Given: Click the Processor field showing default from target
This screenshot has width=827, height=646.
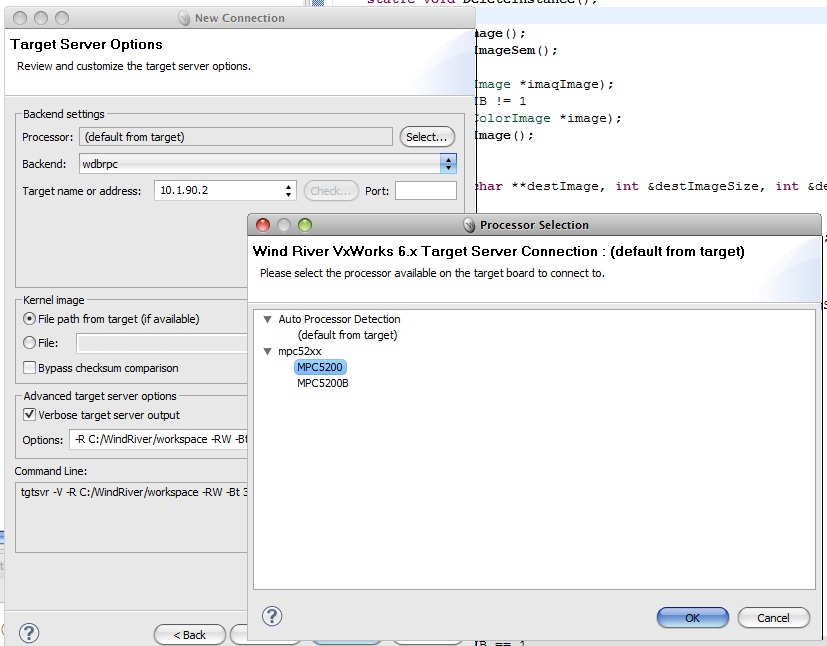Looking at the screenshot, I should tap(236, 137).
